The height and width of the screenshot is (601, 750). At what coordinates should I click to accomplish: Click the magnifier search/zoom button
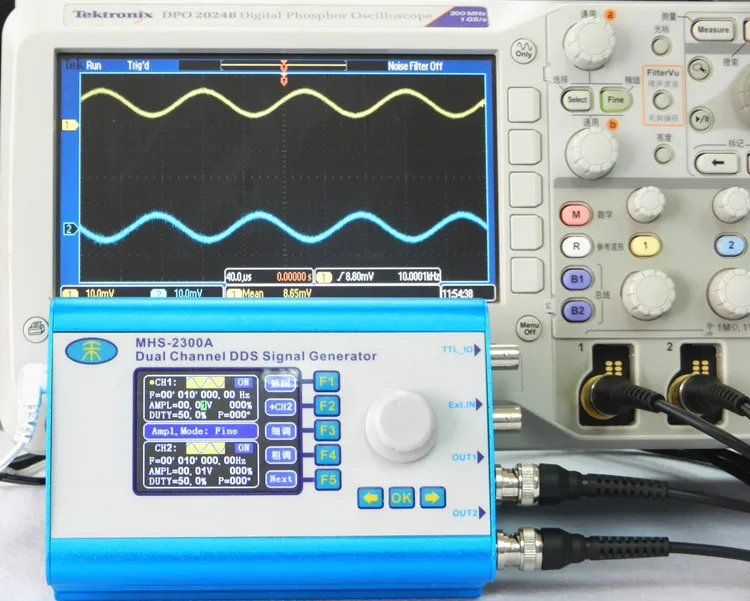[700, 69]
